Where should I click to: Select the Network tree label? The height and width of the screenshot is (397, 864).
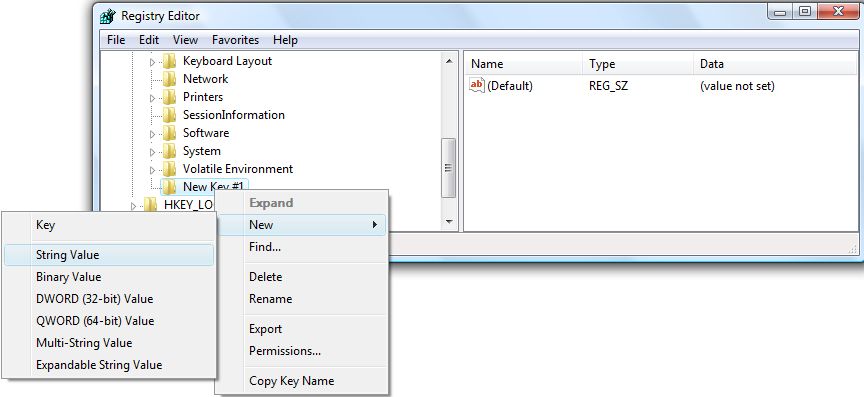[x=206, y=79]
